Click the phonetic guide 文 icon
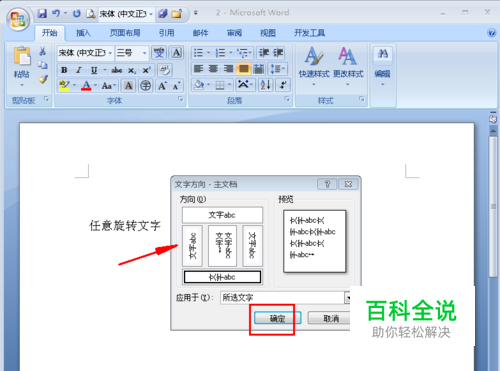The image size is (500, 371). click(x=159, y=53)
